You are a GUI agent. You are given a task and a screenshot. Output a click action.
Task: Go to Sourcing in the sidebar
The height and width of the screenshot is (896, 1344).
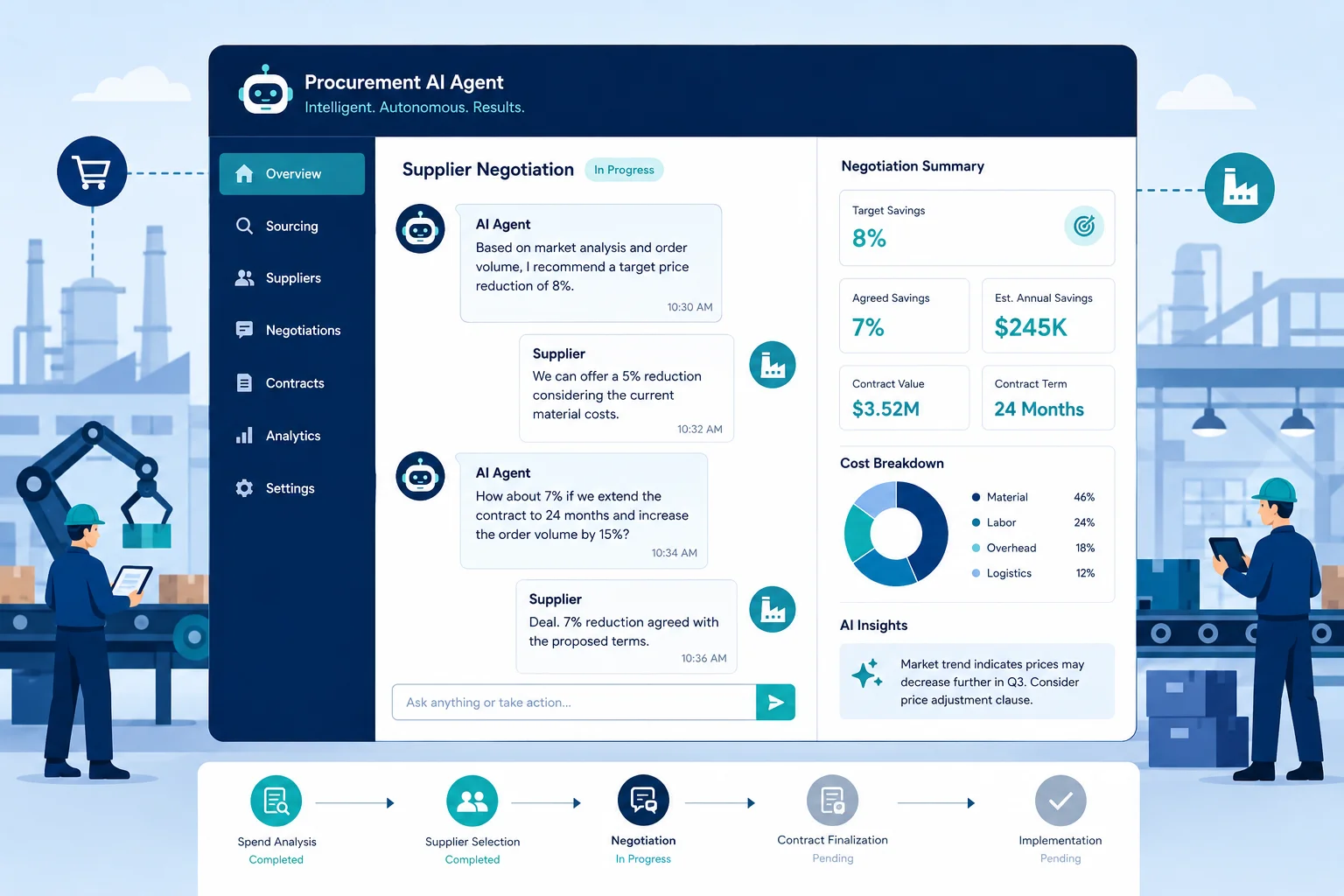[x=292, y=226]
